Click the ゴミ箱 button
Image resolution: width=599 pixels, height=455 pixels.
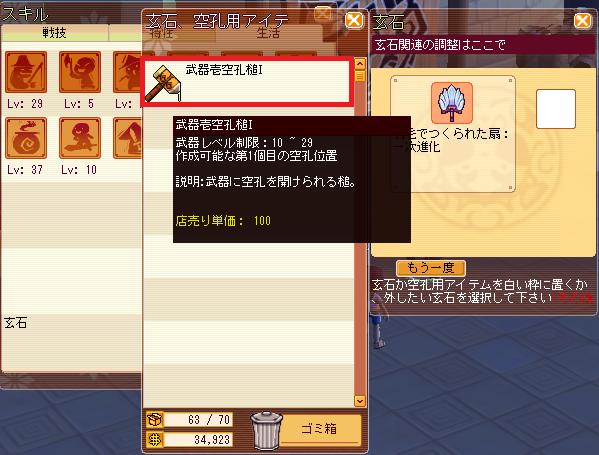click(320, 429)
